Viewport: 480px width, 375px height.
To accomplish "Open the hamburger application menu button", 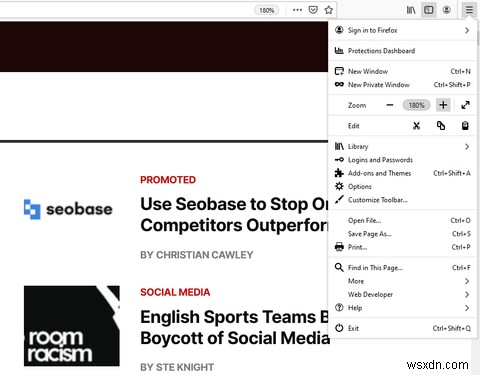I will tap(469, 10).
